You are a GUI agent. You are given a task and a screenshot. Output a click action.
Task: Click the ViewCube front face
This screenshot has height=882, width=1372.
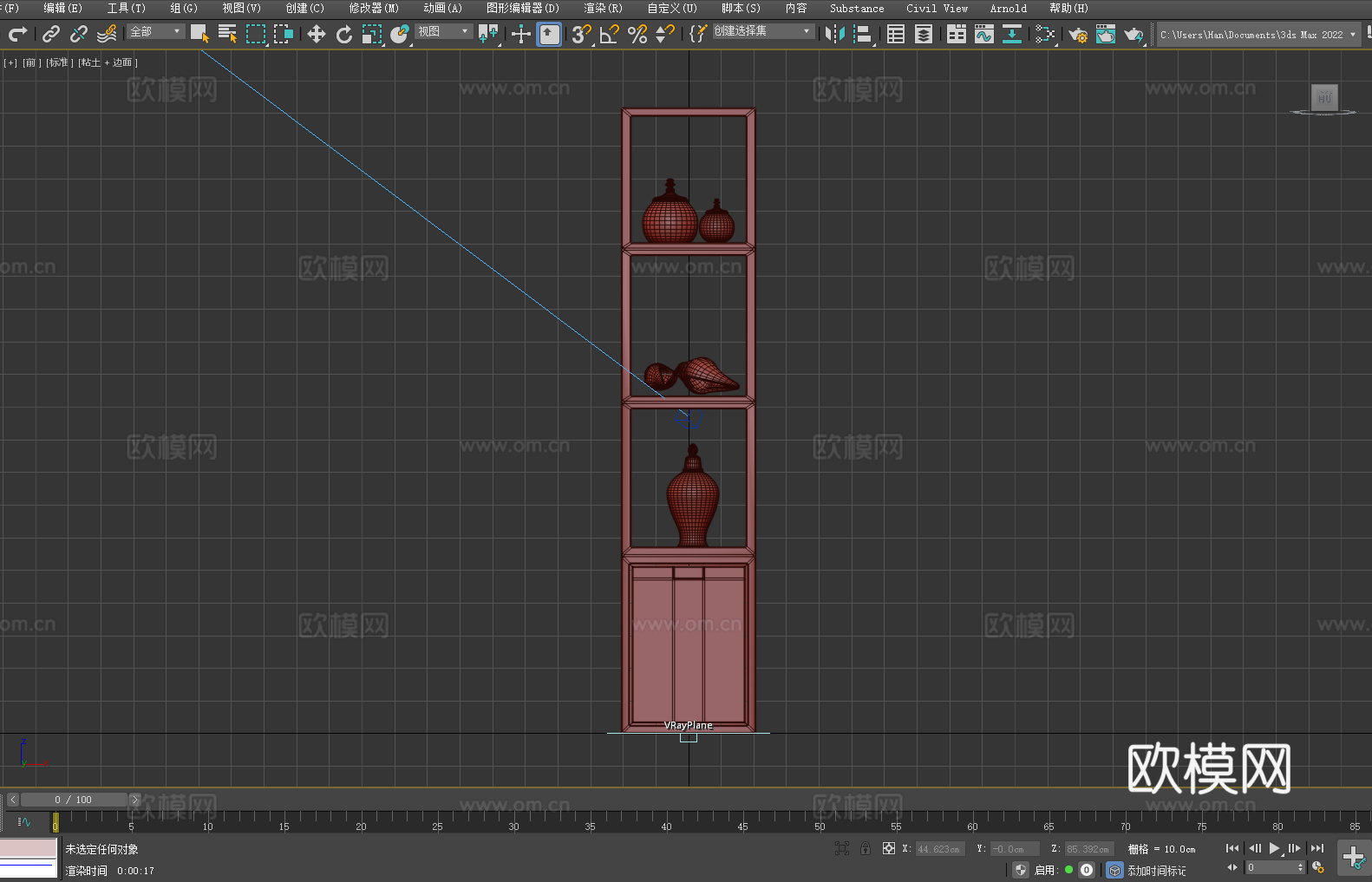point(1324,97)
